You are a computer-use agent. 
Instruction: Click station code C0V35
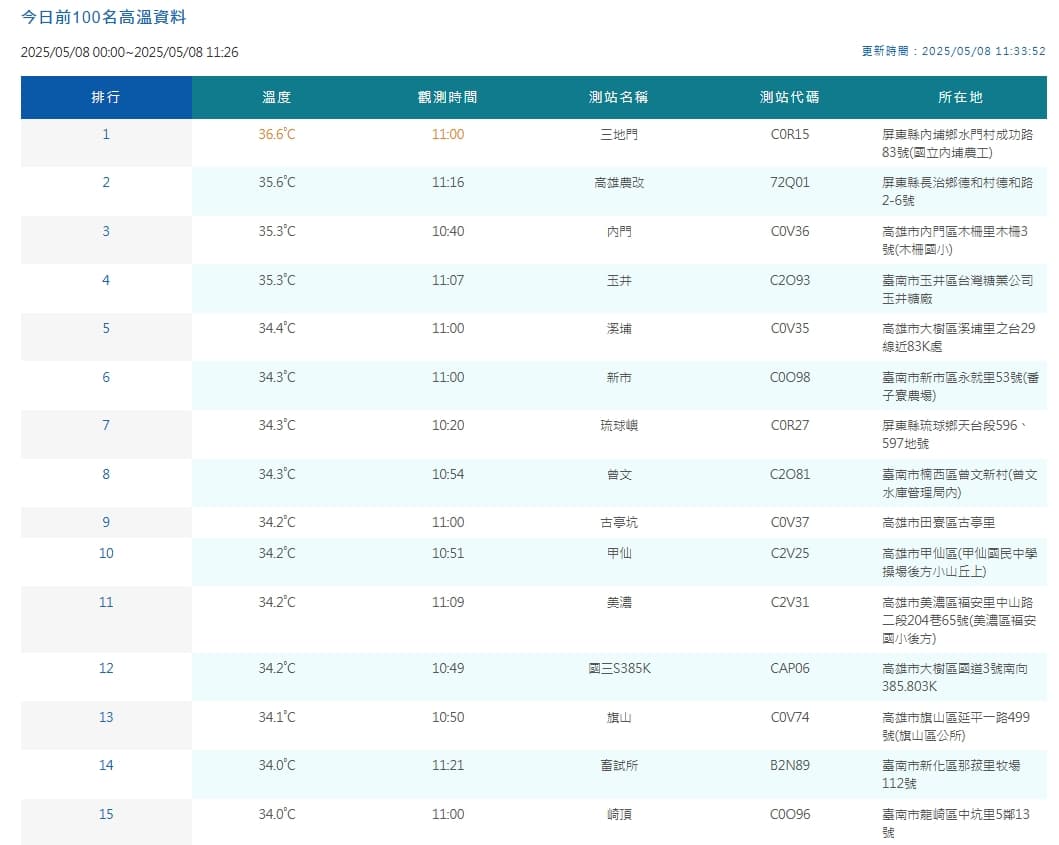tap(790, 328)
